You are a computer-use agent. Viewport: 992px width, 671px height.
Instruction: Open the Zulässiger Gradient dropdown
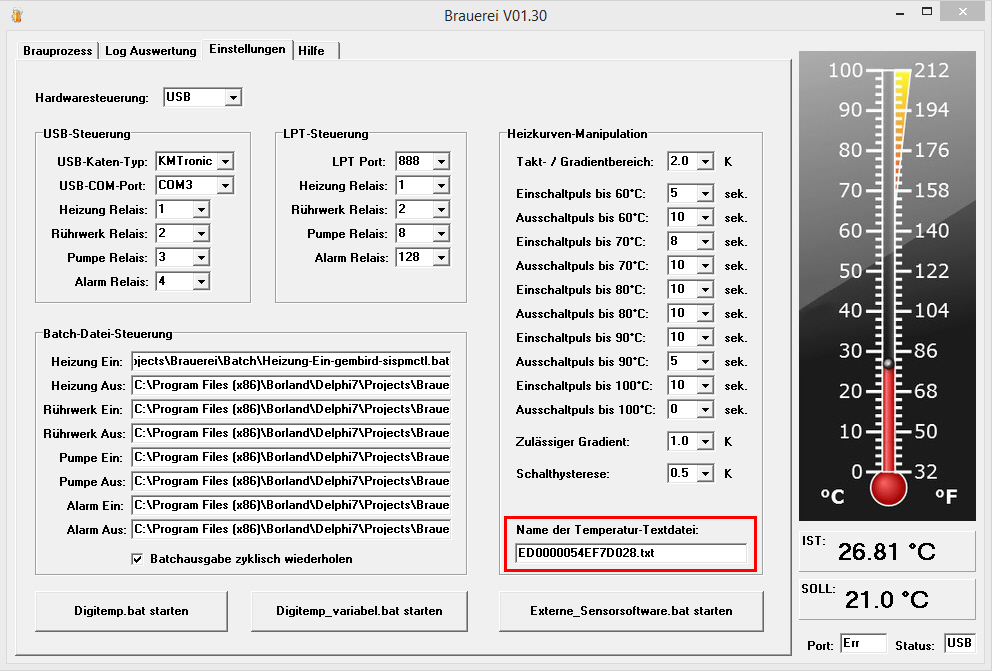pos(705,442)
